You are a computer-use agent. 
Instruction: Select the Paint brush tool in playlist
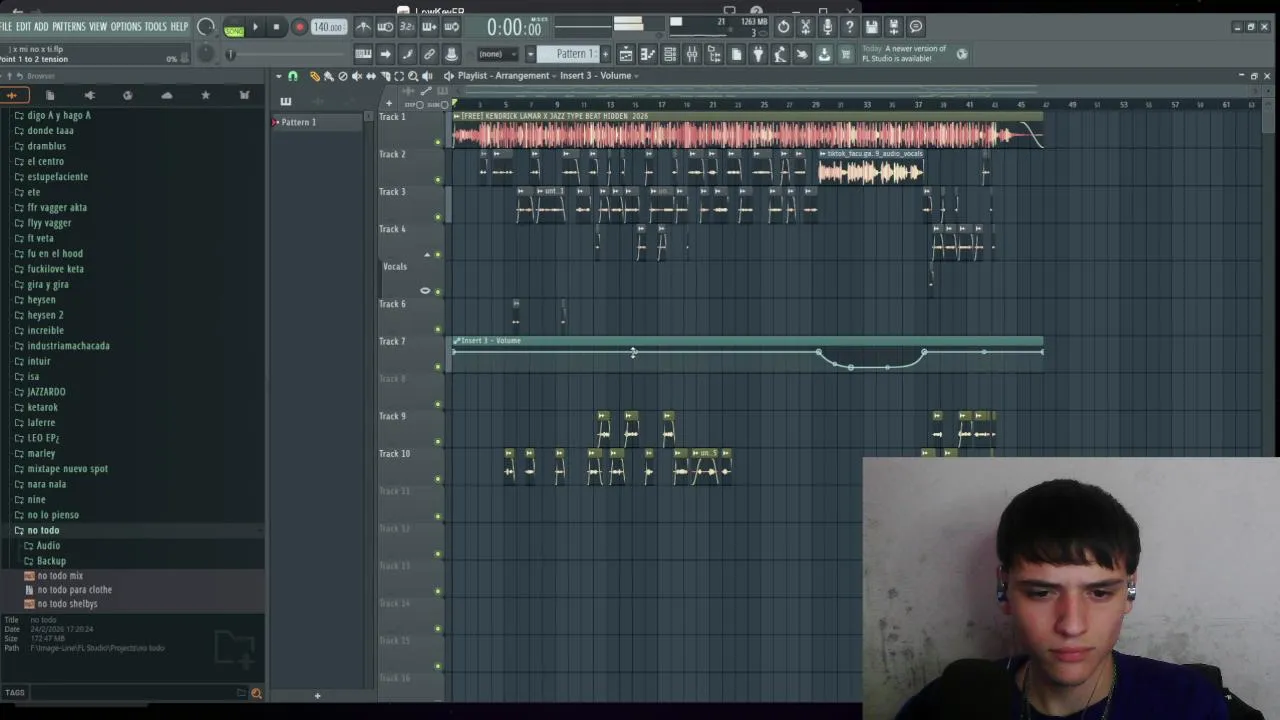pos(328,76)
